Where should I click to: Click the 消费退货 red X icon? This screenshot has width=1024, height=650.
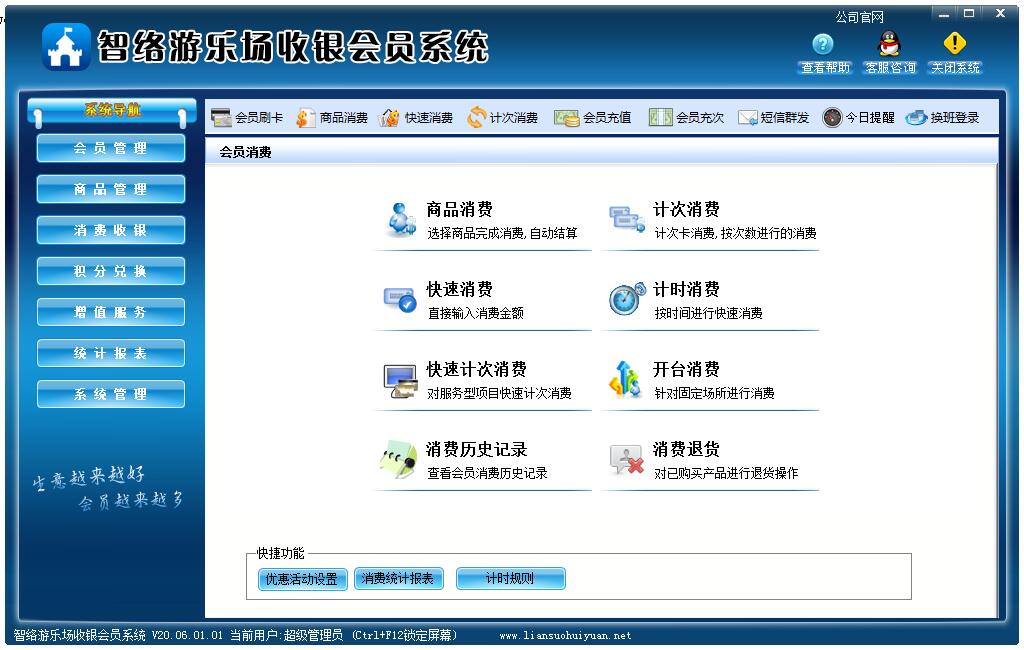click(626, 460)
